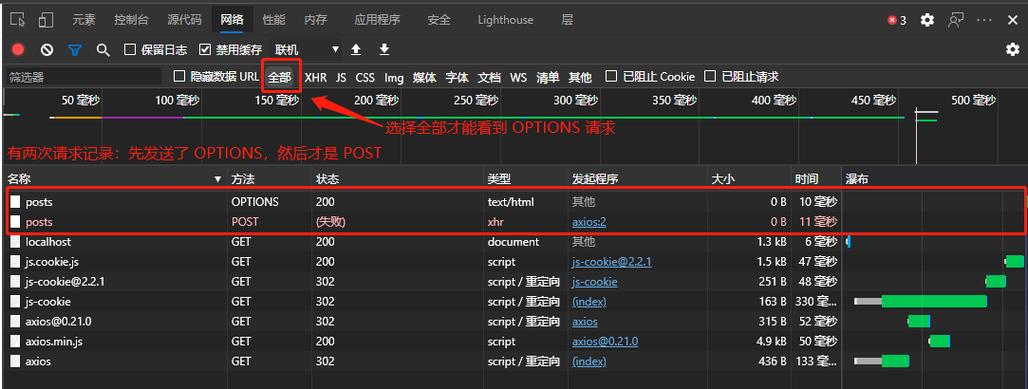Export HAR file with download arrow
The image size is (1028, 389).
[x=385, y=49]
